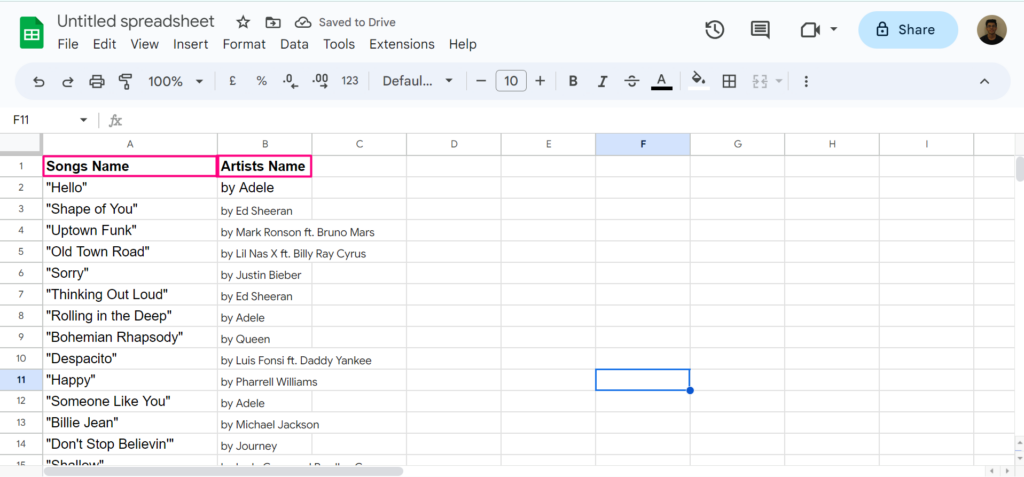The image size is (1024, 477).
Task: Increase decimal places
Action: click(320, 81)
